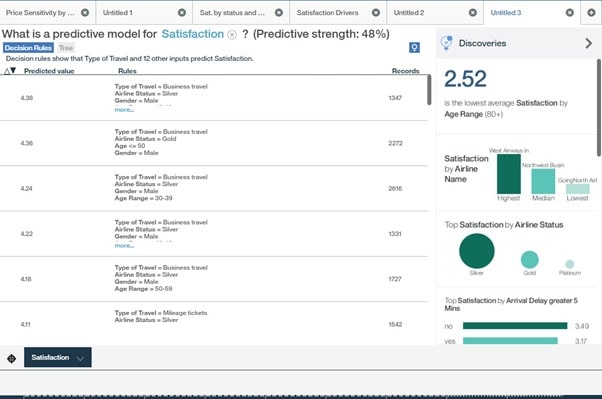Close the Price Sensitivity tab
This screenshot has height=399, width=602.
pyautogui.click(x=85, y=13)
